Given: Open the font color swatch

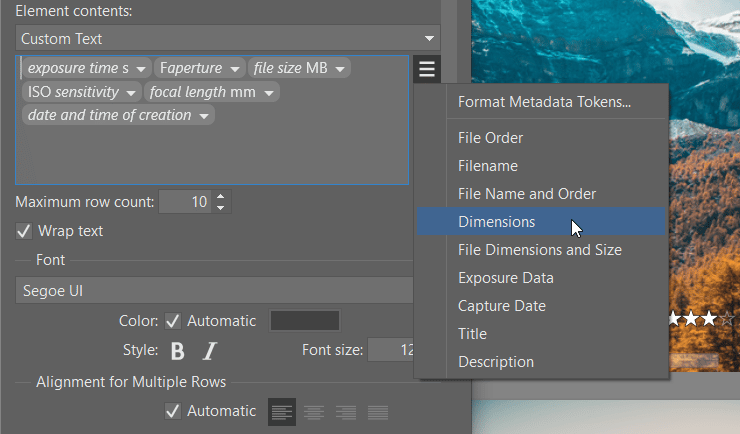Looking at the screenshot, I should (x=305, y=321).
